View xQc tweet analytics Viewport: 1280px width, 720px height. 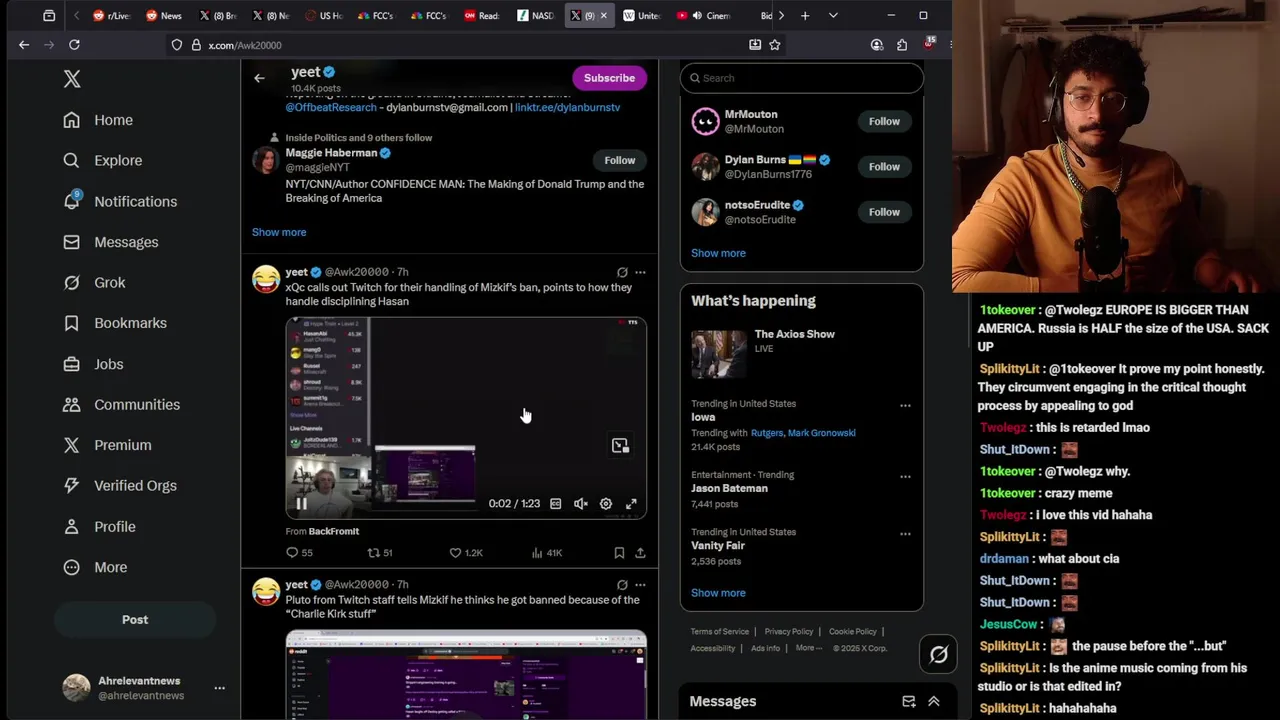(546, 552)
